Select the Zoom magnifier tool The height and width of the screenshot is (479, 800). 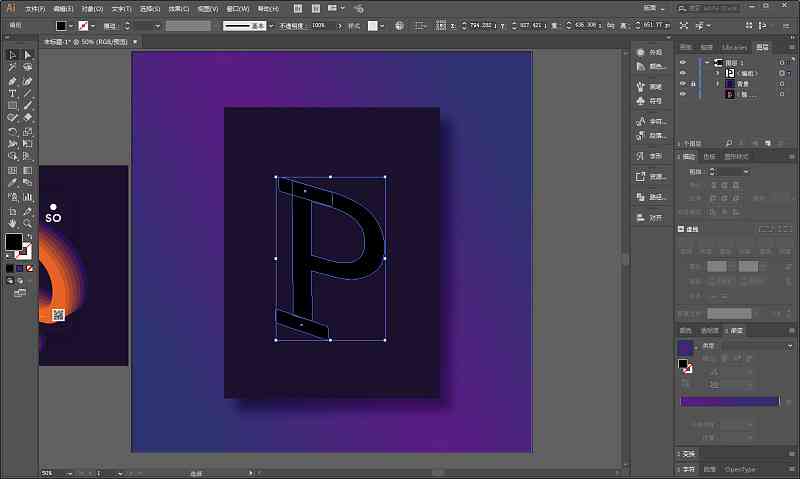pyautogui.click(x=28, y=223)
